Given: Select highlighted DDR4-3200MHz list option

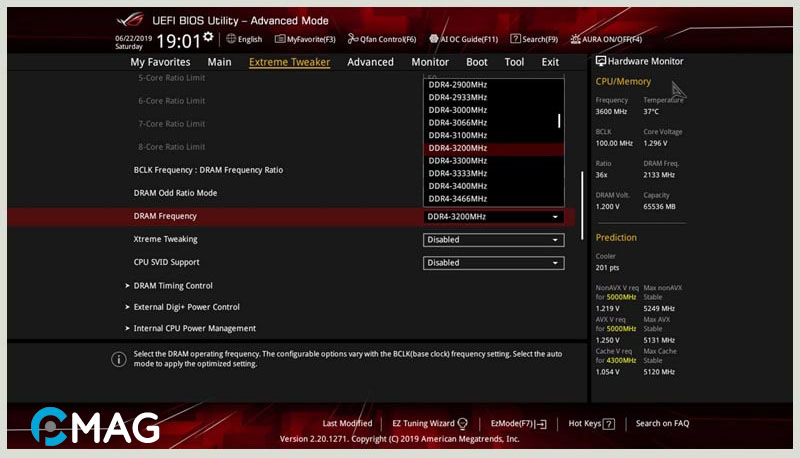Looking at the screenshot, I should coord(493,148).
